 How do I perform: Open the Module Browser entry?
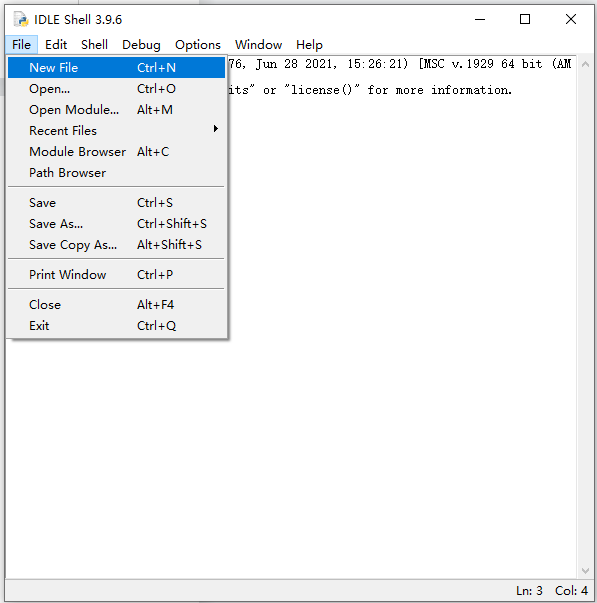coord(116,152)
